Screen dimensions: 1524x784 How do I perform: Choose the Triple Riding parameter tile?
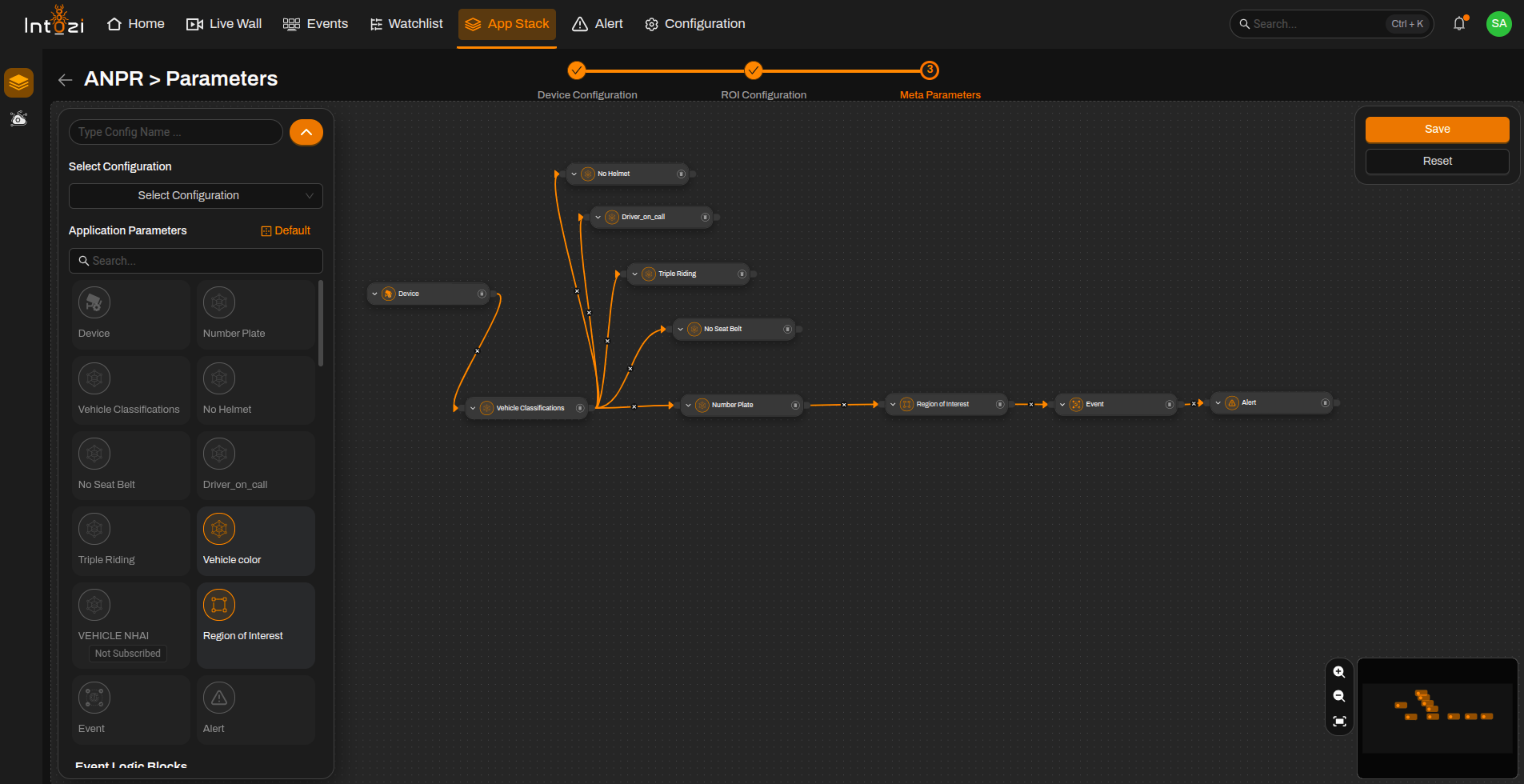[131, 541]
